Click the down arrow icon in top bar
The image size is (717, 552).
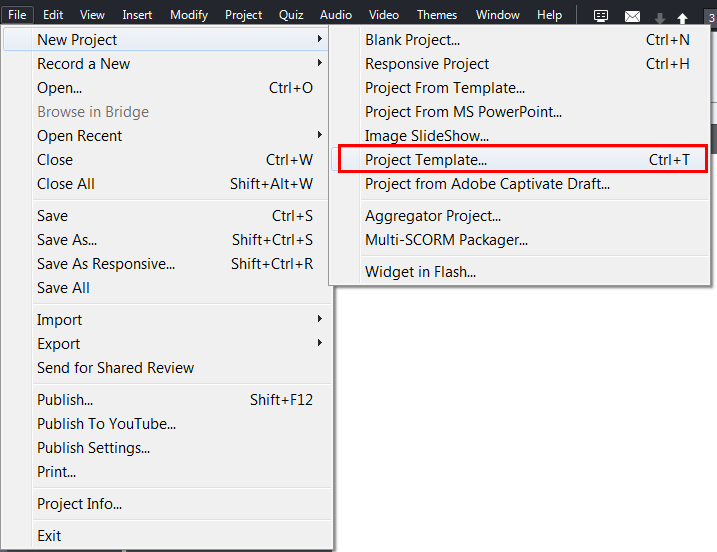coord(659,18)
